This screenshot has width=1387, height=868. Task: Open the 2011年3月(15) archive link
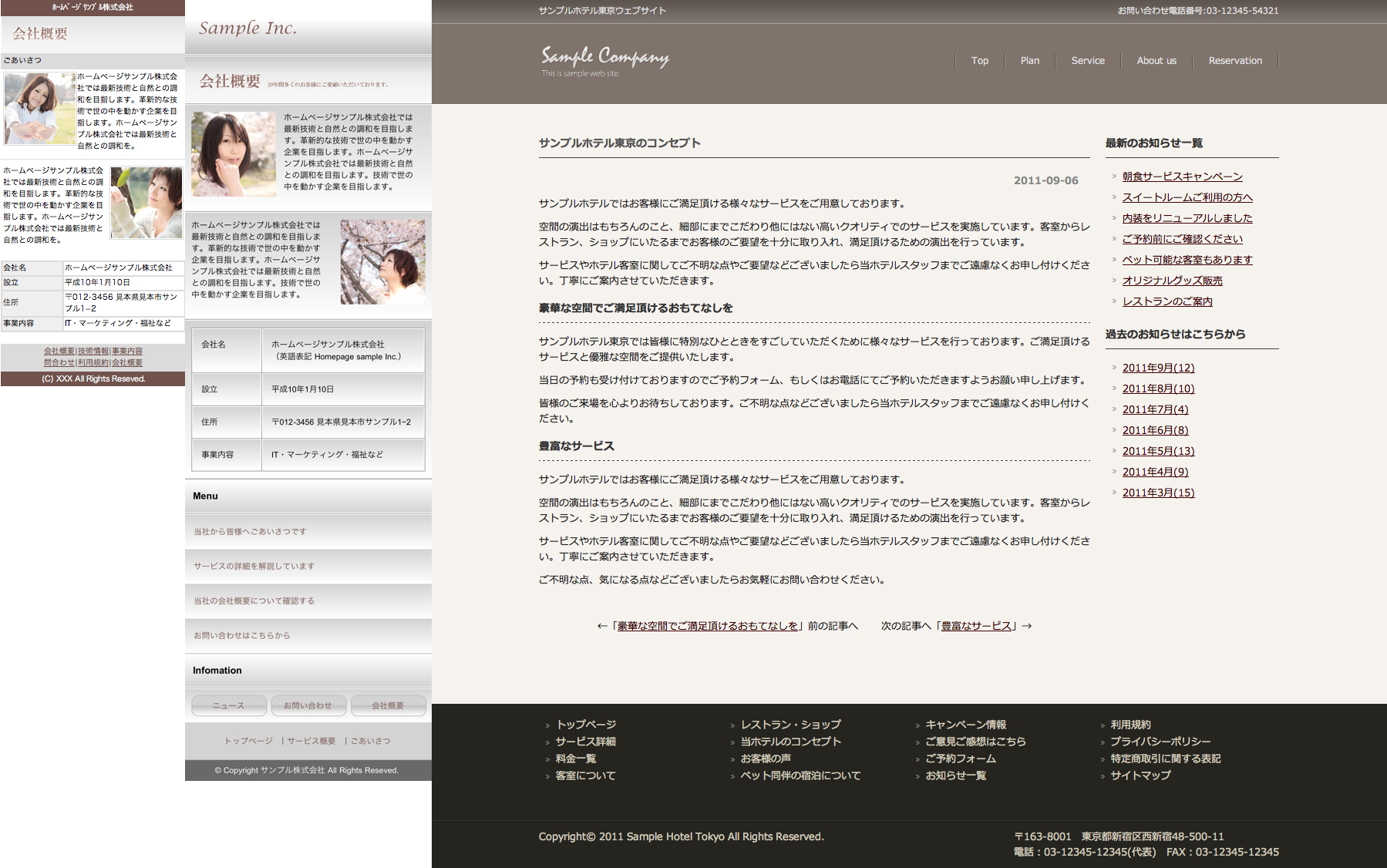click(x=1158, y=493)
